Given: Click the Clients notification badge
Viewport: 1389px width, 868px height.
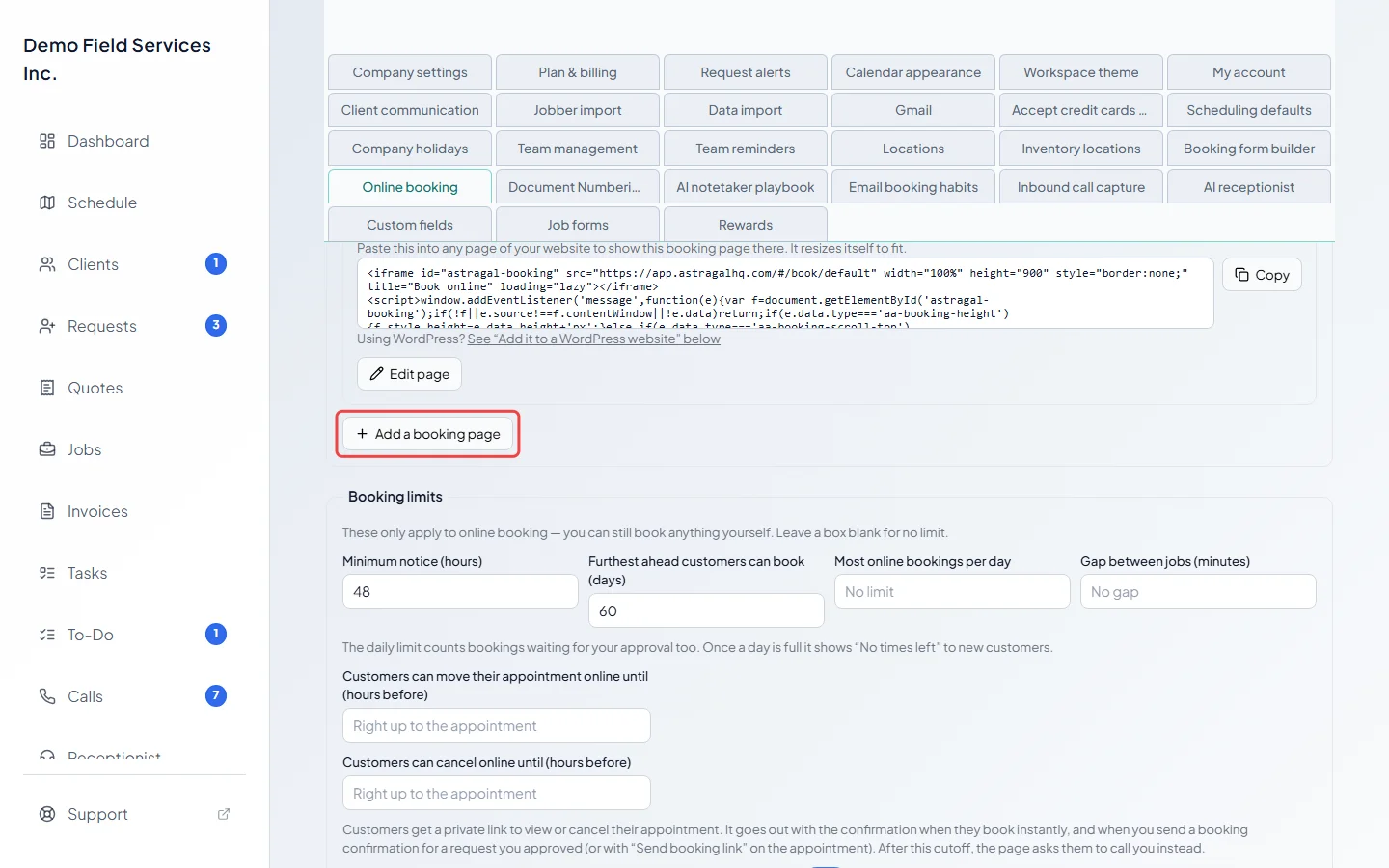Looking at the screenshot, I should tap(216, 263).
